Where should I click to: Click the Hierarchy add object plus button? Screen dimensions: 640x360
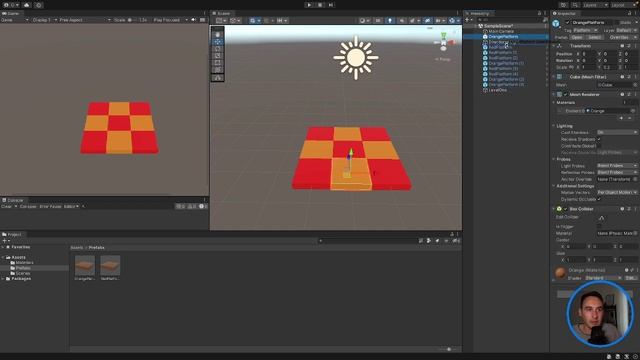point(468,20)
